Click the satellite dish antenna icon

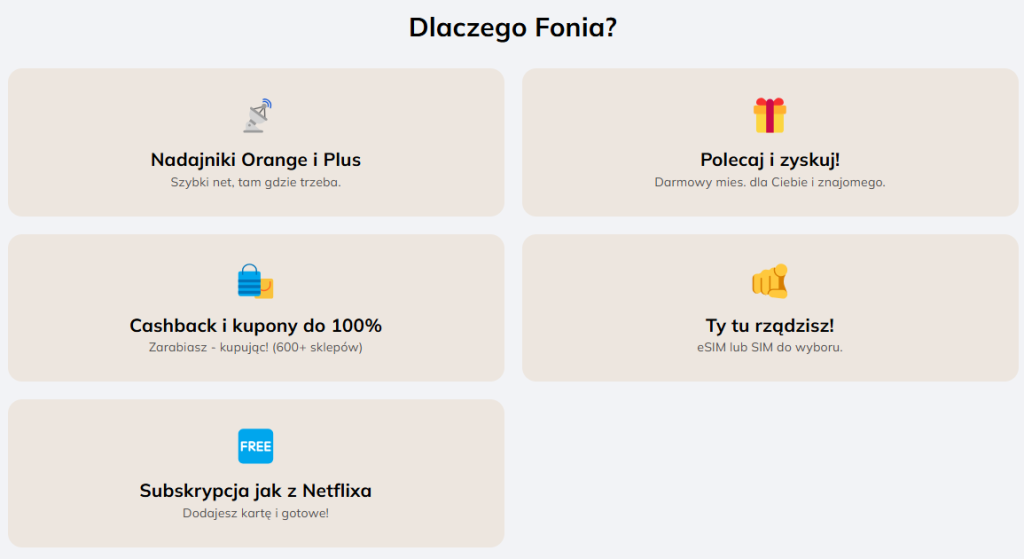257,116
